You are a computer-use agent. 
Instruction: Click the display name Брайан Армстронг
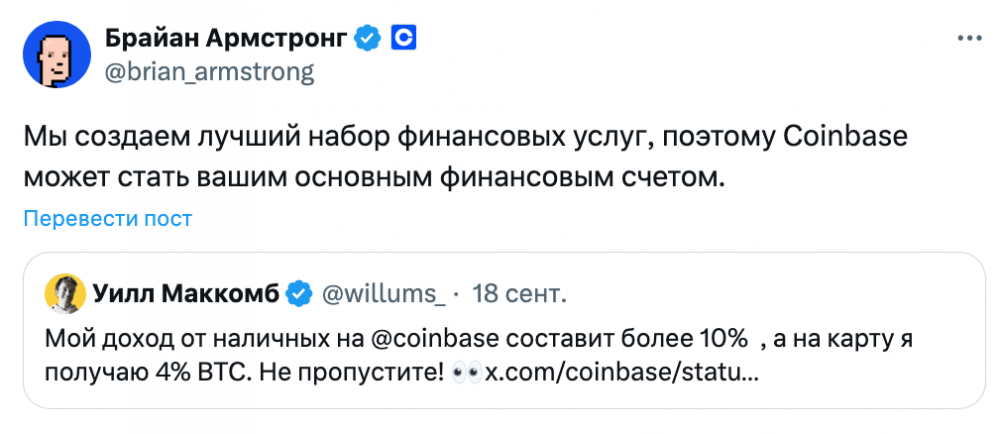coord(226,39)
